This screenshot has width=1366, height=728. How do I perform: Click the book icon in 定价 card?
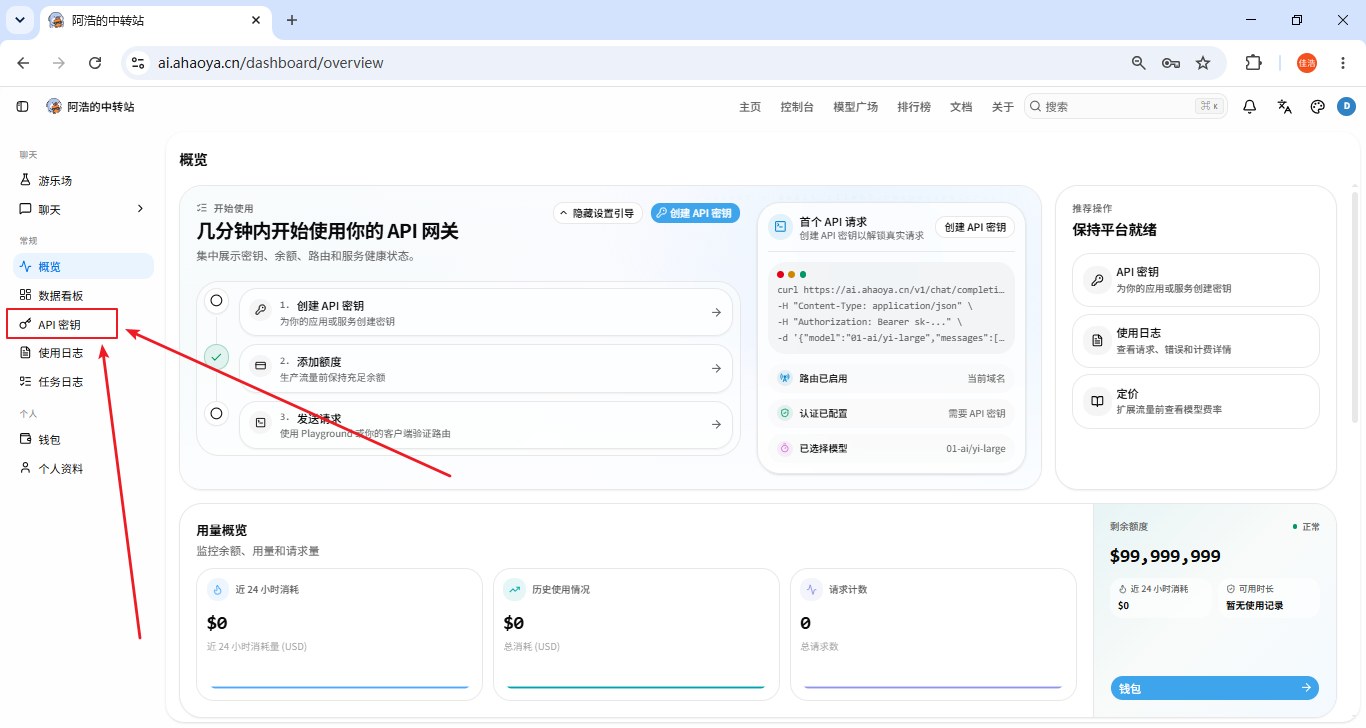click(x=1097, y=401)
